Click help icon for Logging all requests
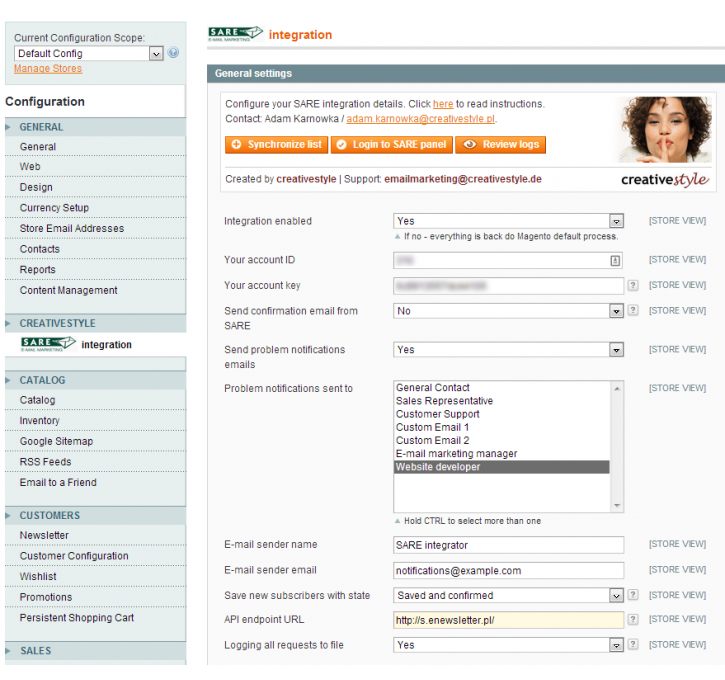 pos(633,644)
